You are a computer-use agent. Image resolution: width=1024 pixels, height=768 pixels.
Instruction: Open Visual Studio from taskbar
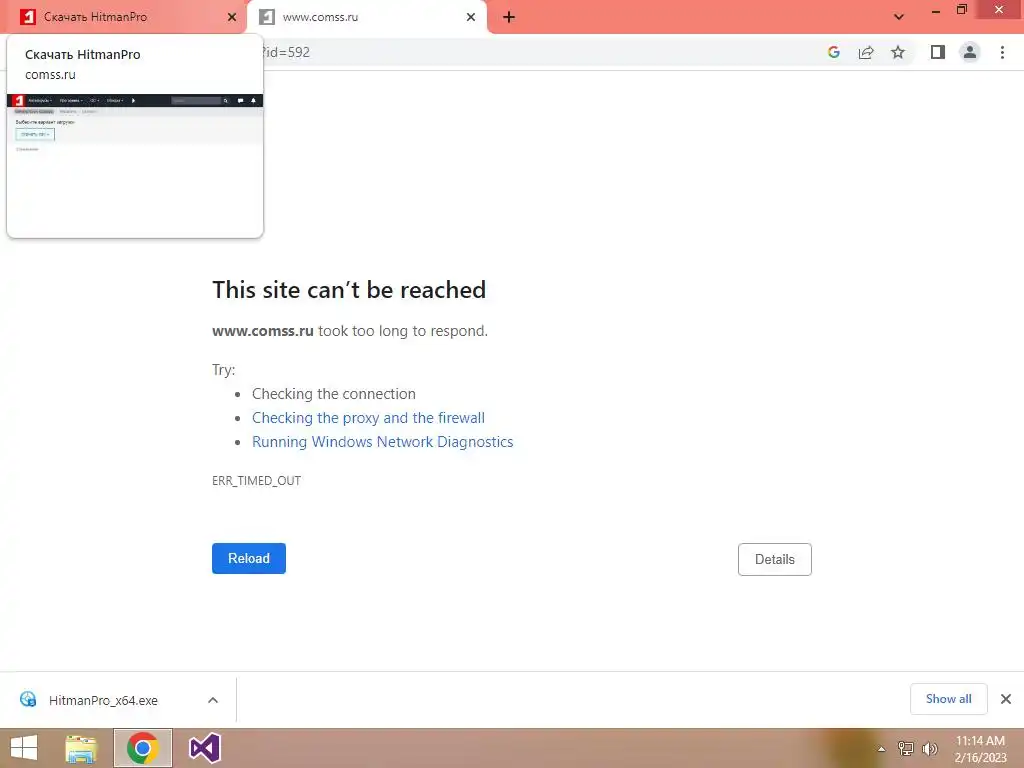coord(204,748)
